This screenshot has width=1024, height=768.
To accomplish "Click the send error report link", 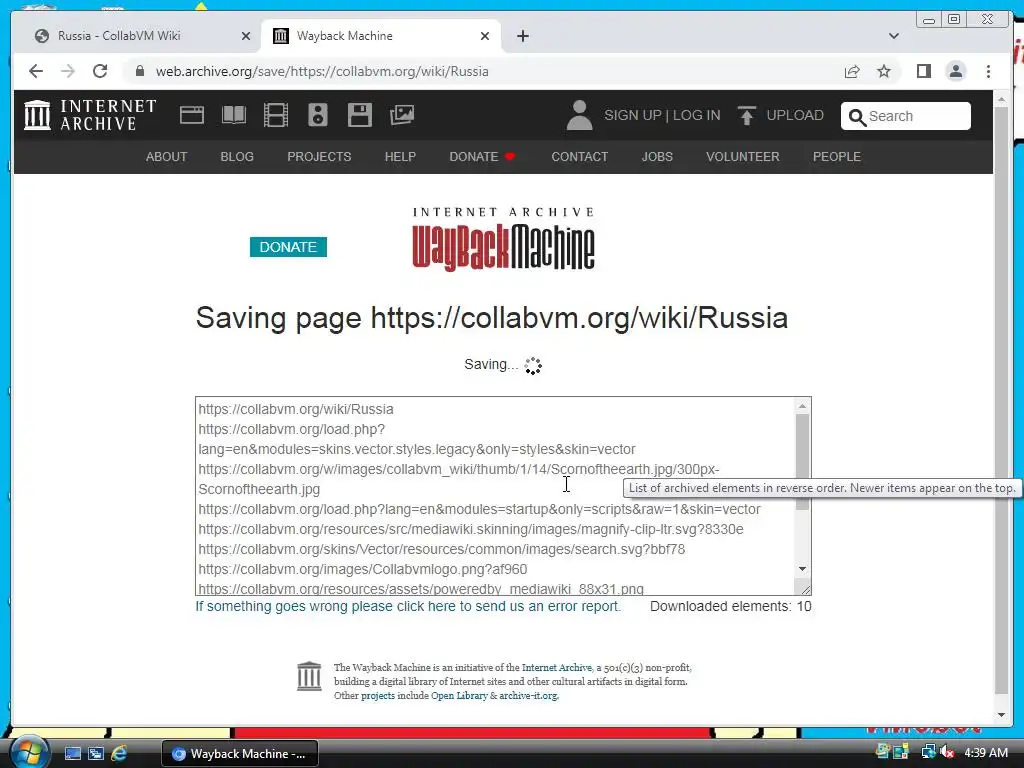I will point(408,606).
